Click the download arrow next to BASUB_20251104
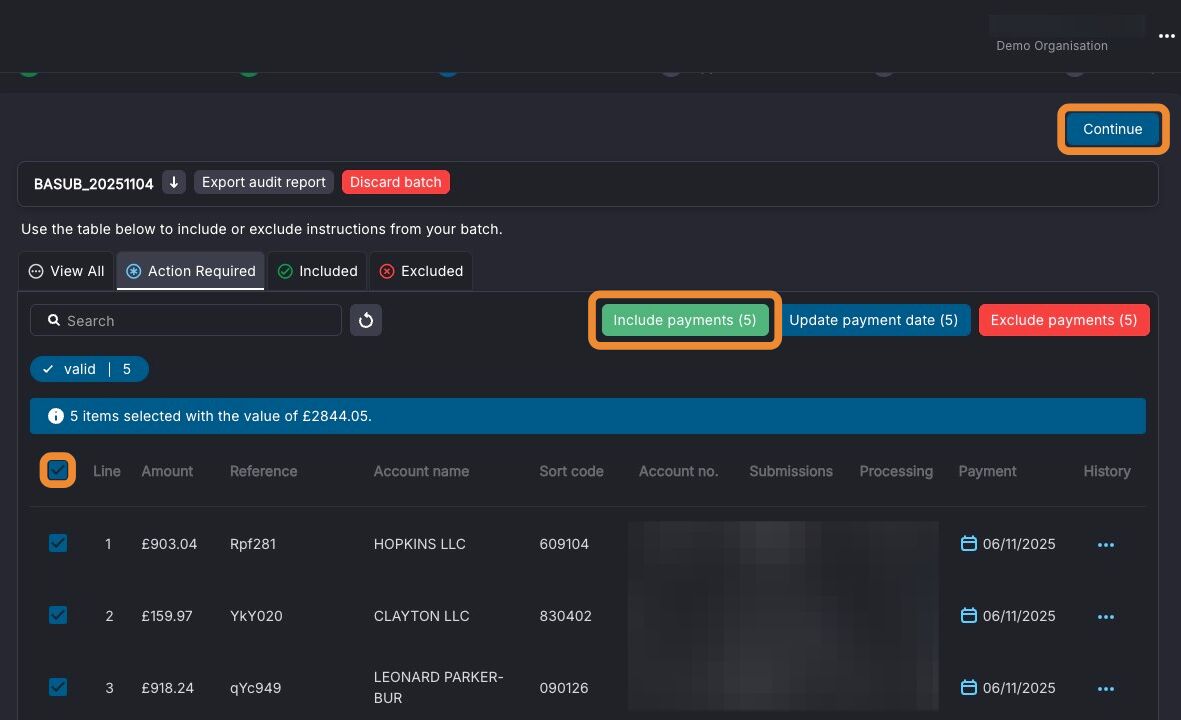 pyautogui.click(x=173, y=182)
